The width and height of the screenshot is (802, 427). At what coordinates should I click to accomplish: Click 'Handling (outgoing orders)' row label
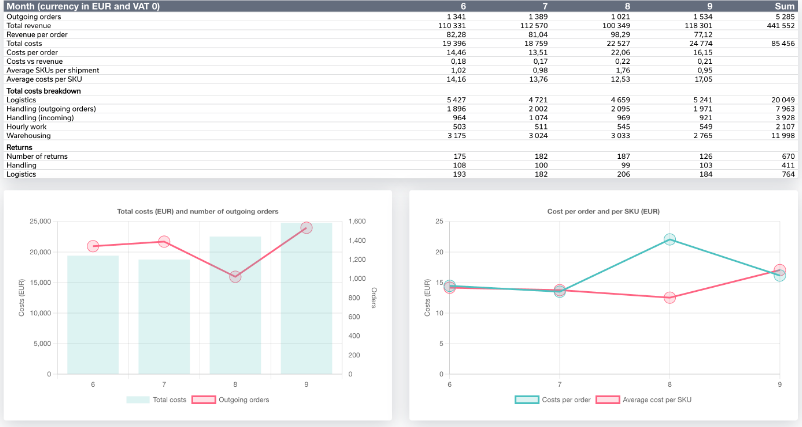(x=51, y=108)
